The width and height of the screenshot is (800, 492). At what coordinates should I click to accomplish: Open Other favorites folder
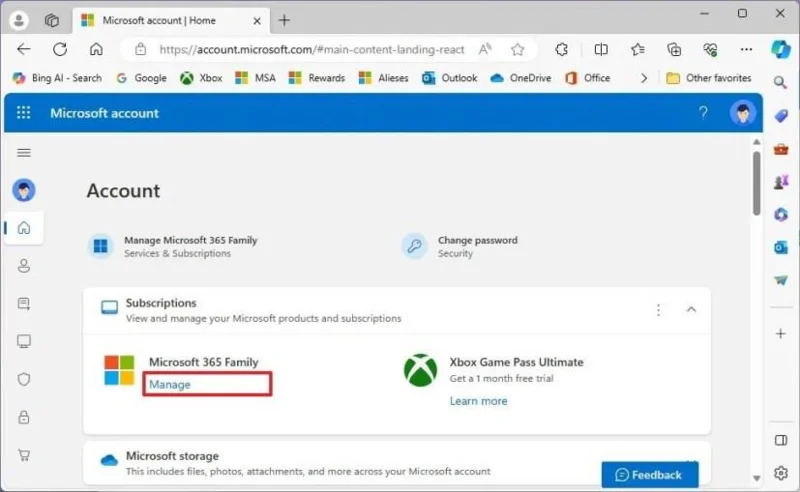(x=709, y=78)
